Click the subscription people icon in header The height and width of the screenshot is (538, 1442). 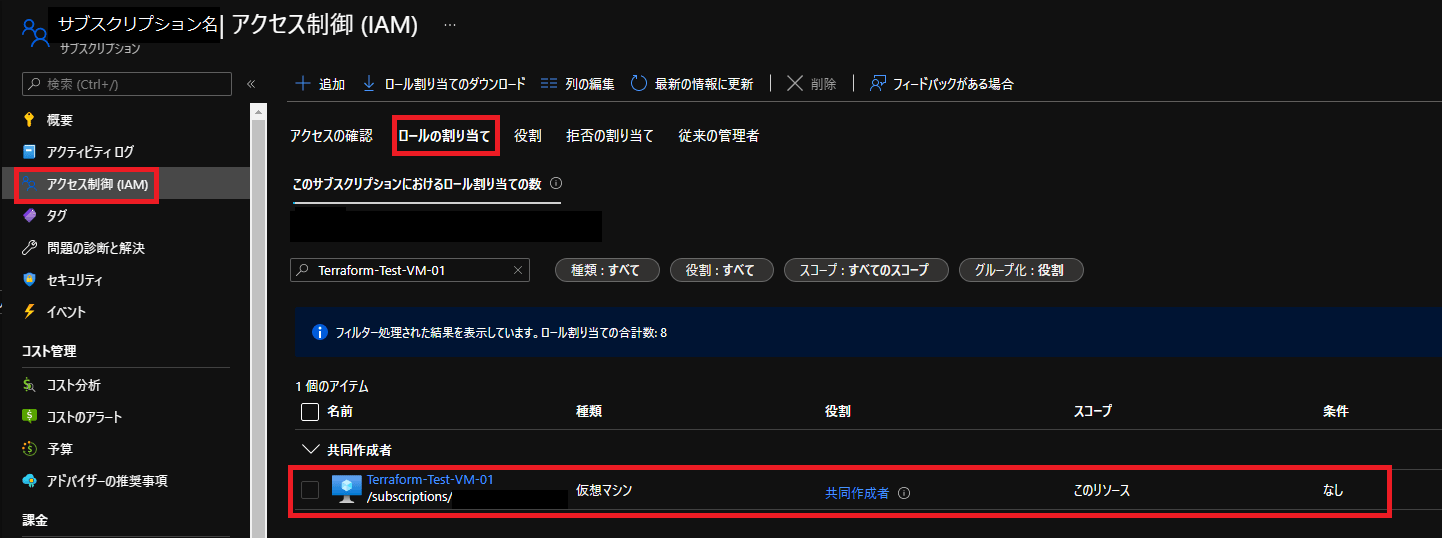[x=35, y=32]
